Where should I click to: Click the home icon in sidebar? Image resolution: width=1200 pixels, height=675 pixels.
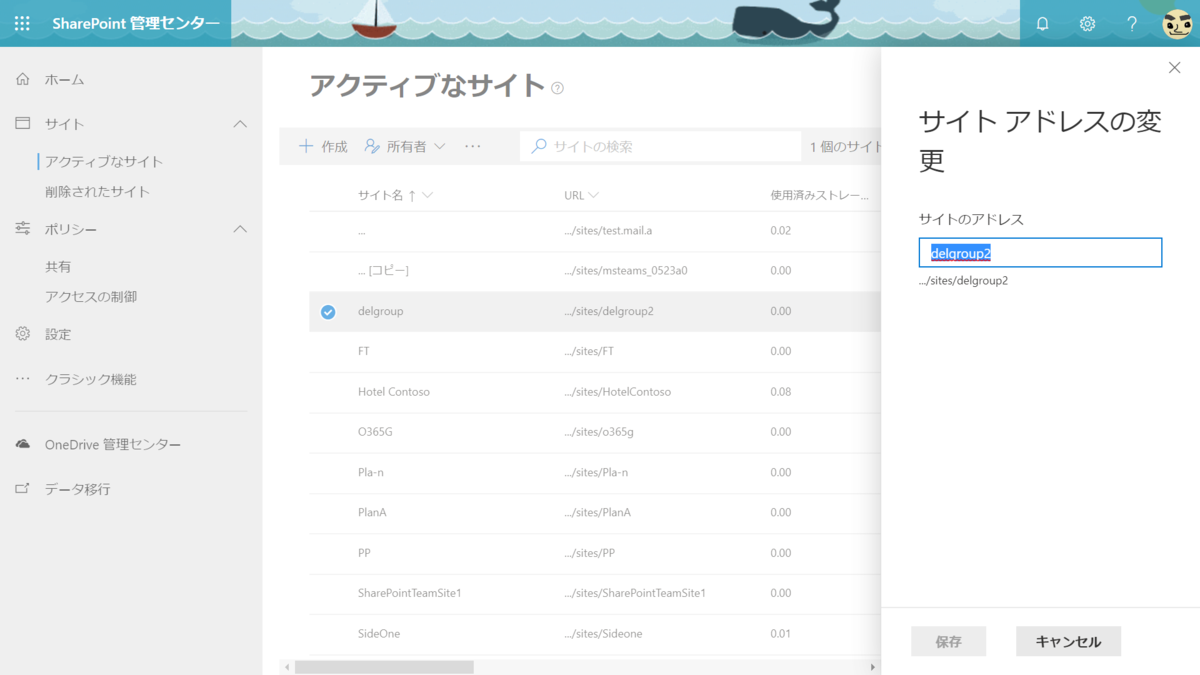click(22, 79)
